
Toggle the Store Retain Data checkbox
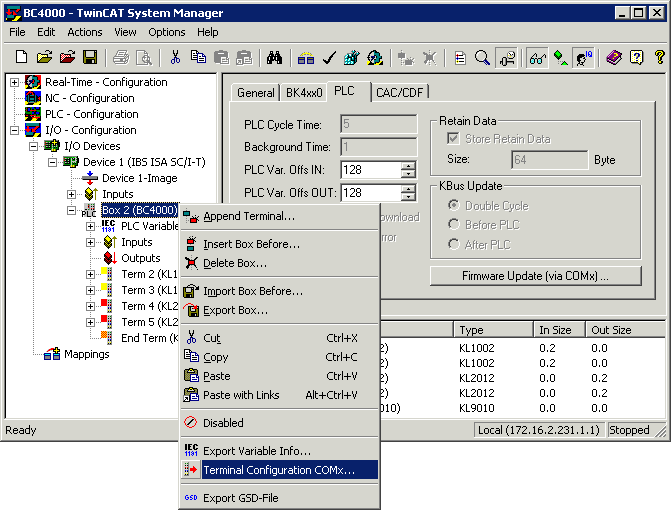tap(453, 138)
